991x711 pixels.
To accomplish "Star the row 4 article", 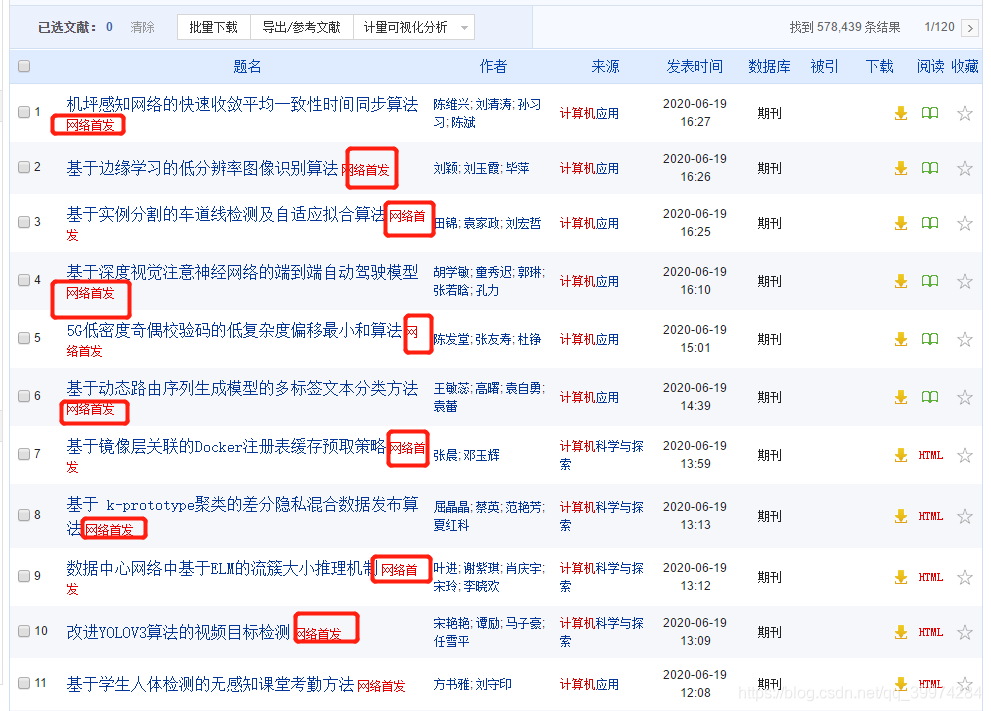I will point(964,281).
